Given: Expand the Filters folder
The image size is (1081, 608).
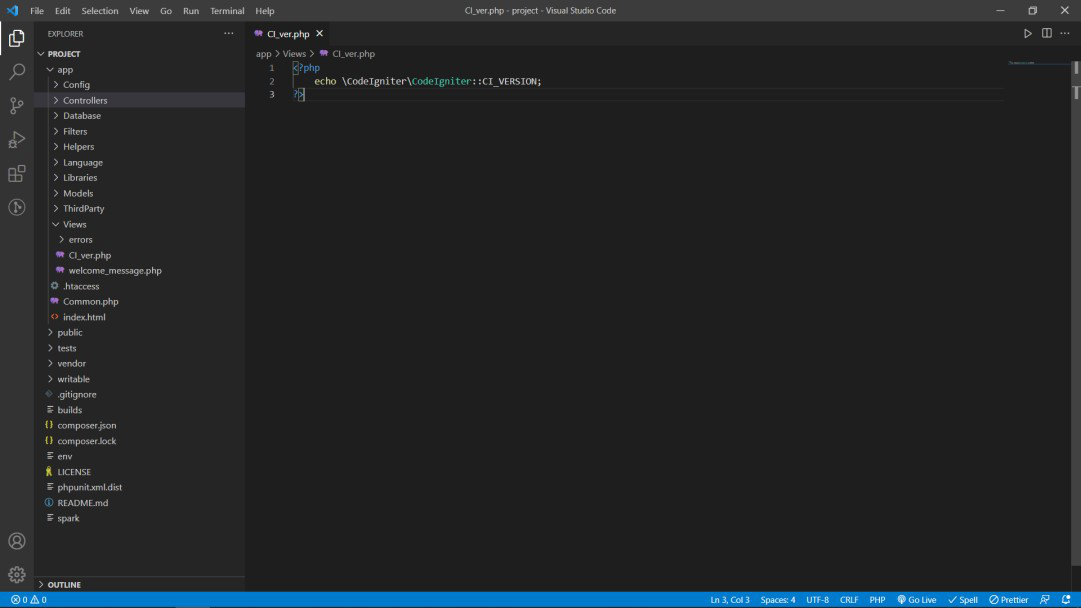Looking at the screenshot, I should coord(139,131).
